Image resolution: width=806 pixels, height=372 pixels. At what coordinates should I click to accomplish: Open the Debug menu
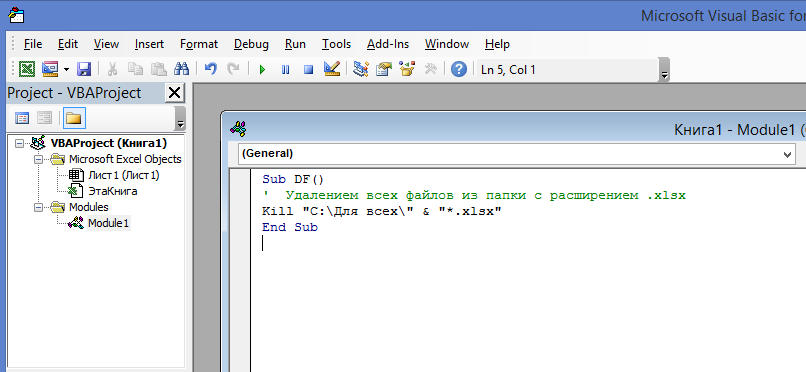click(251, 44)
